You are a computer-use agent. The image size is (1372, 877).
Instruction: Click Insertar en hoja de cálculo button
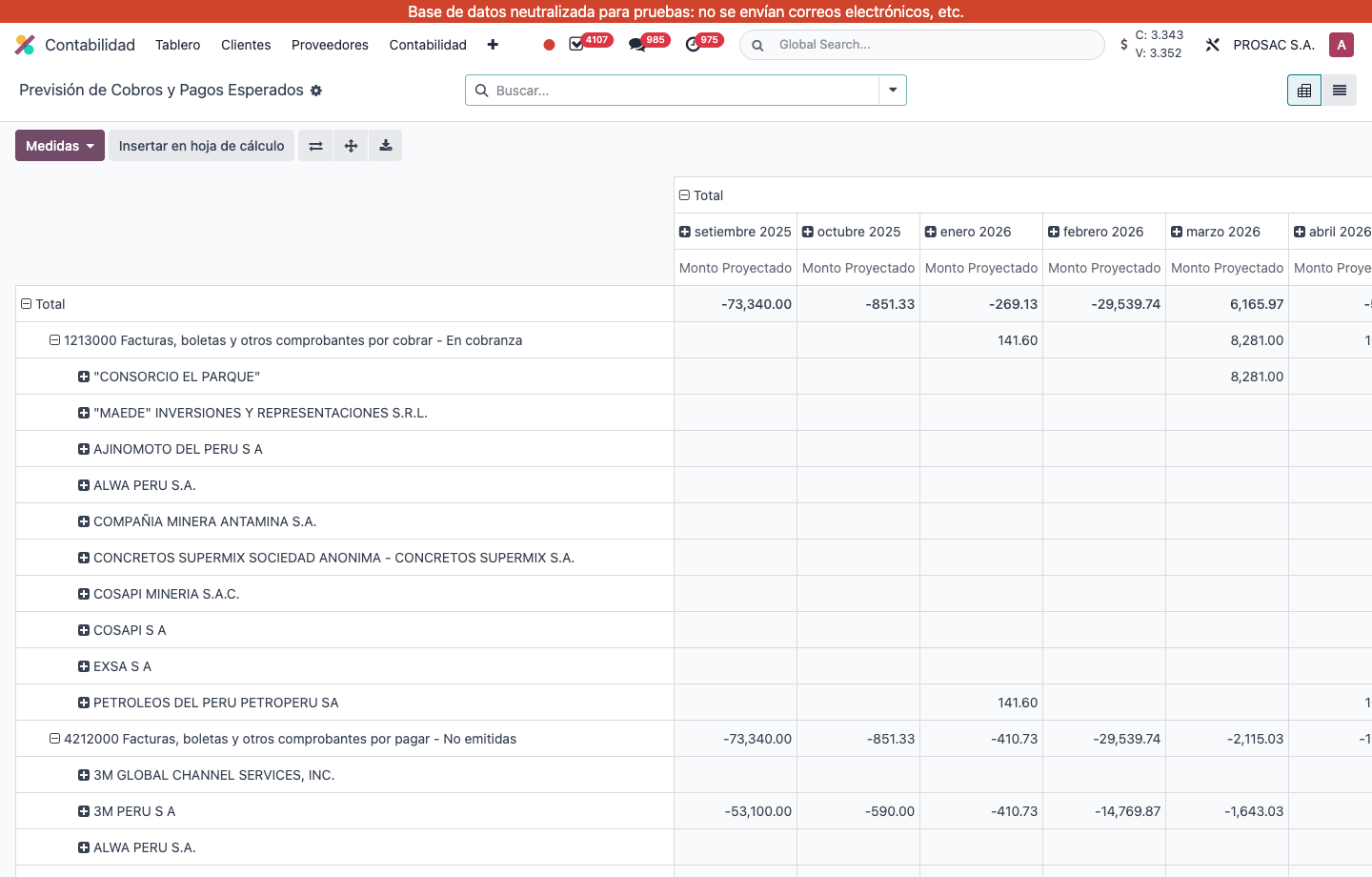pos(201,146)
